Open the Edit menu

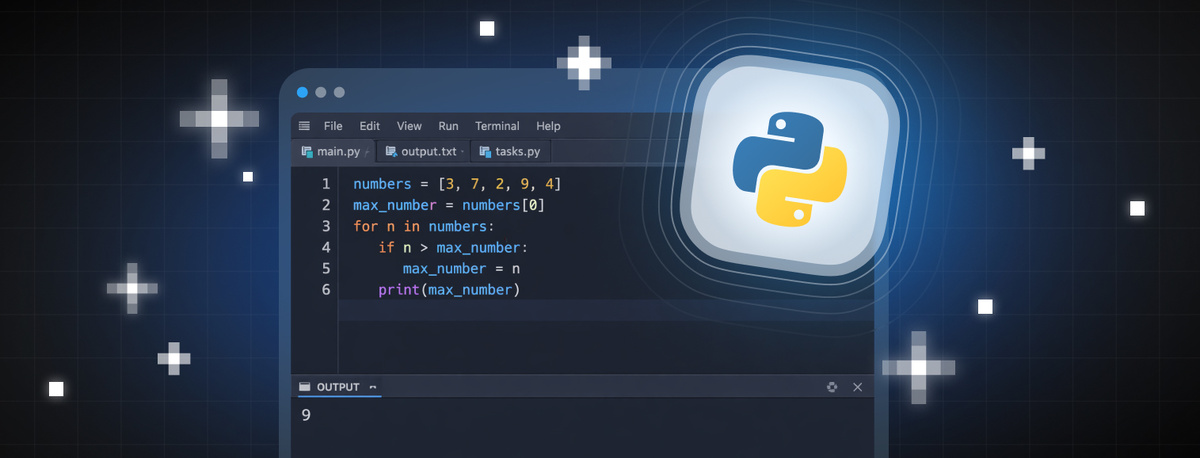tap(370, 126)
